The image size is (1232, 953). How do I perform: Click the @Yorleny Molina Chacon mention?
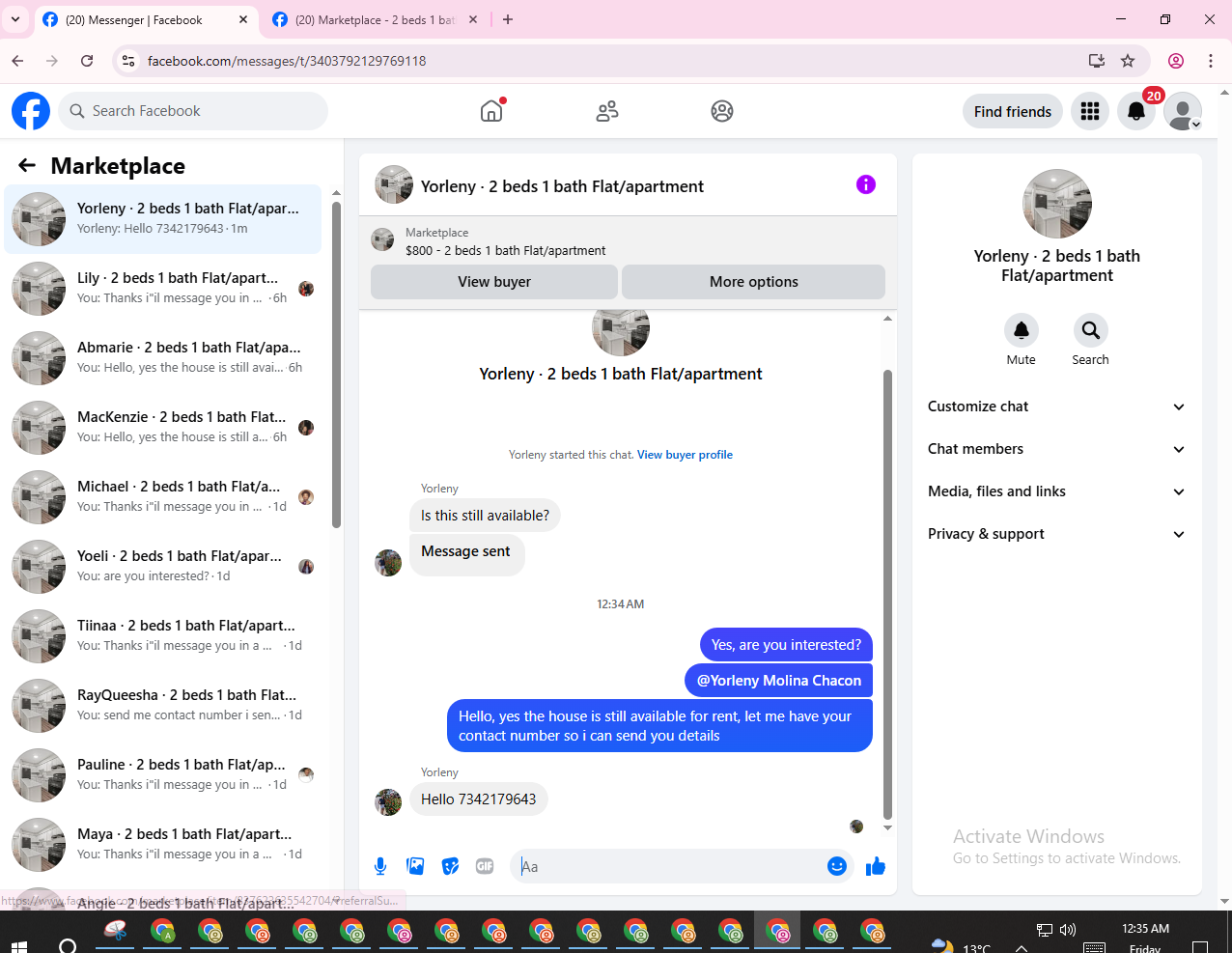pos(779,681)
